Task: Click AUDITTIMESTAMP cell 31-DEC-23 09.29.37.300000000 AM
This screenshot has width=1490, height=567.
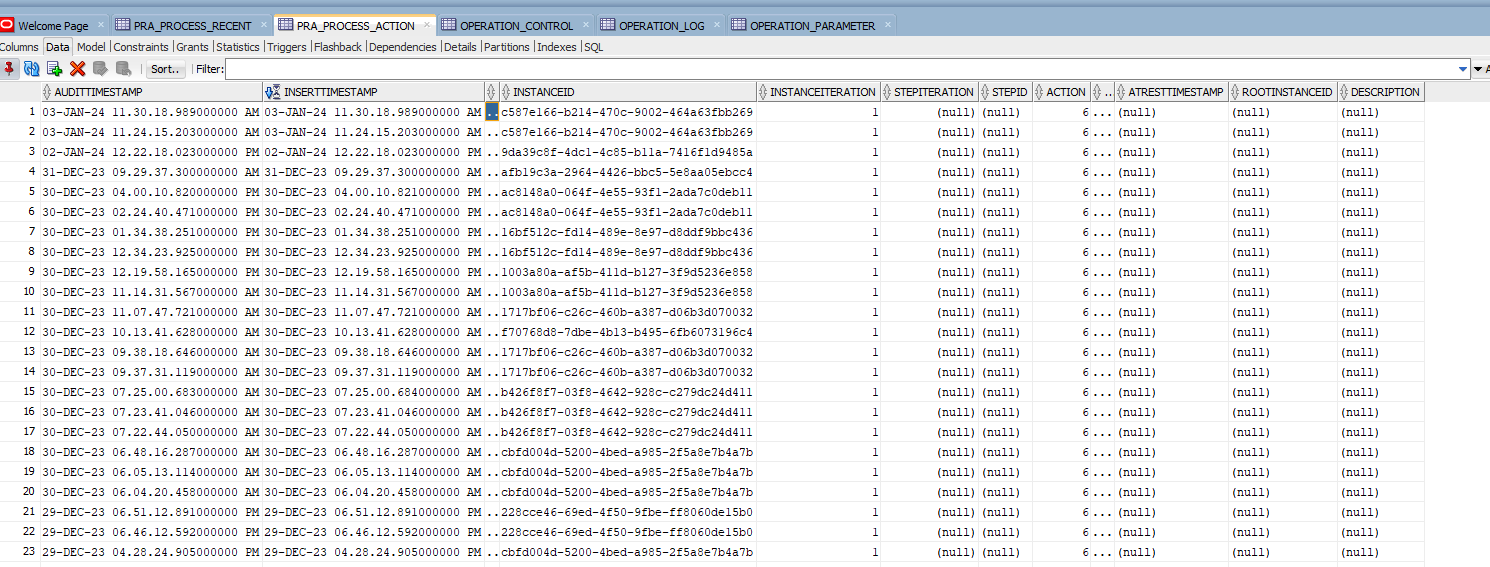Action: pos(151,172)
